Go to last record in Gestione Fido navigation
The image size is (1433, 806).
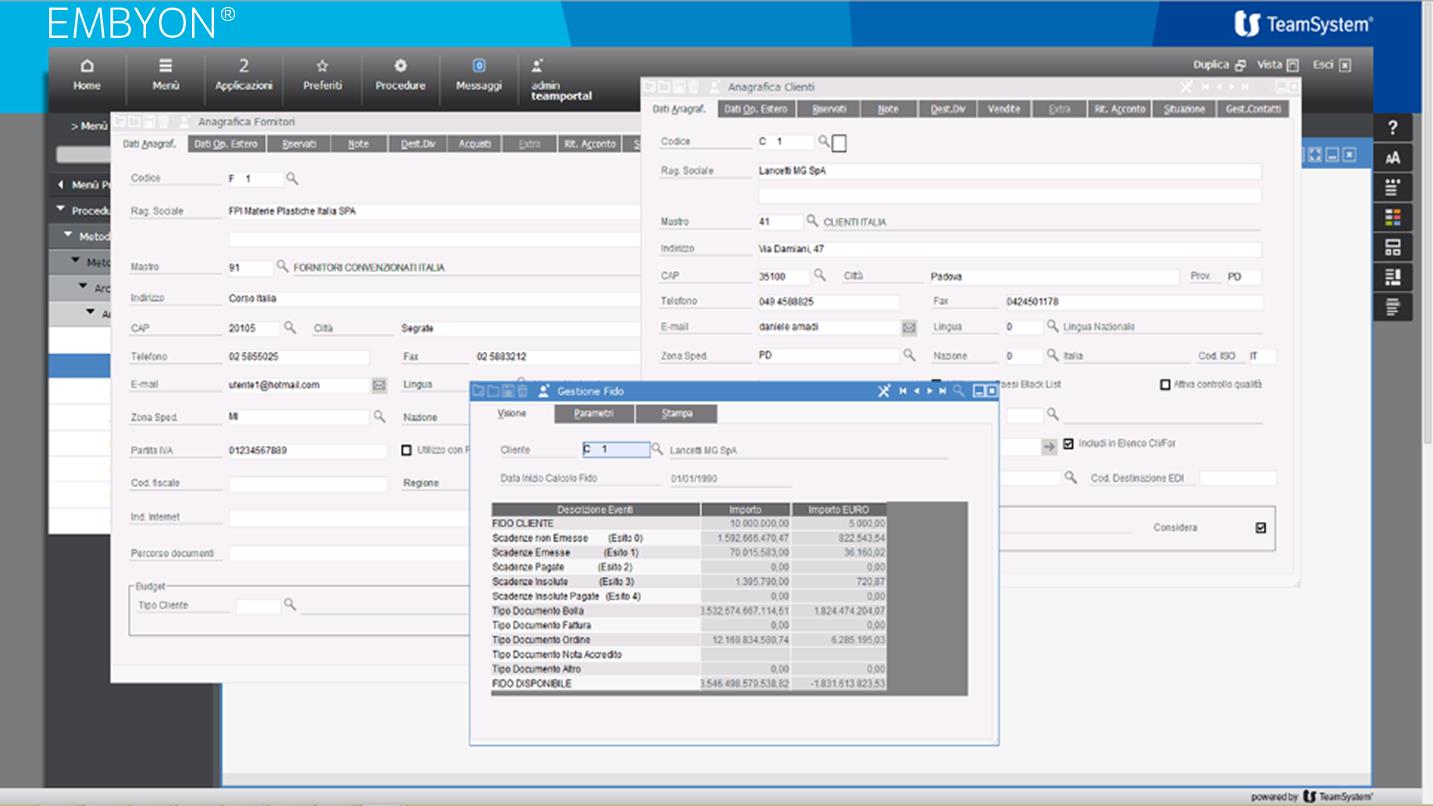pyautogui.click(x=942, y=391)
